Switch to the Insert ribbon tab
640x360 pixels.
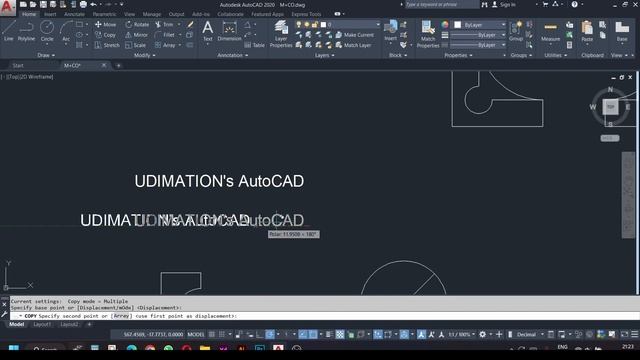(50, 14)
